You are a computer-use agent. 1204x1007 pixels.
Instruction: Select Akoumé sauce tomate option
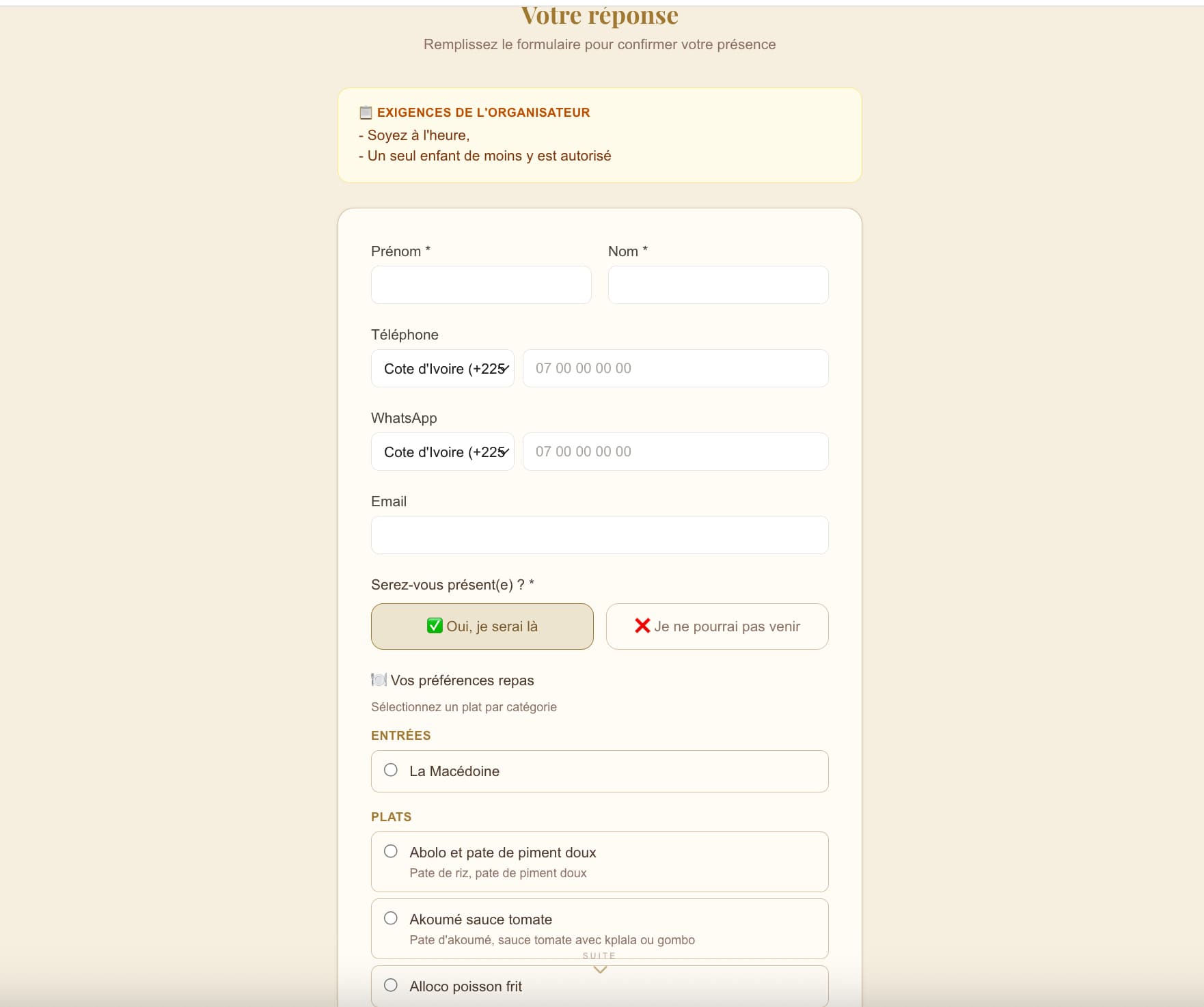point(391,918)
